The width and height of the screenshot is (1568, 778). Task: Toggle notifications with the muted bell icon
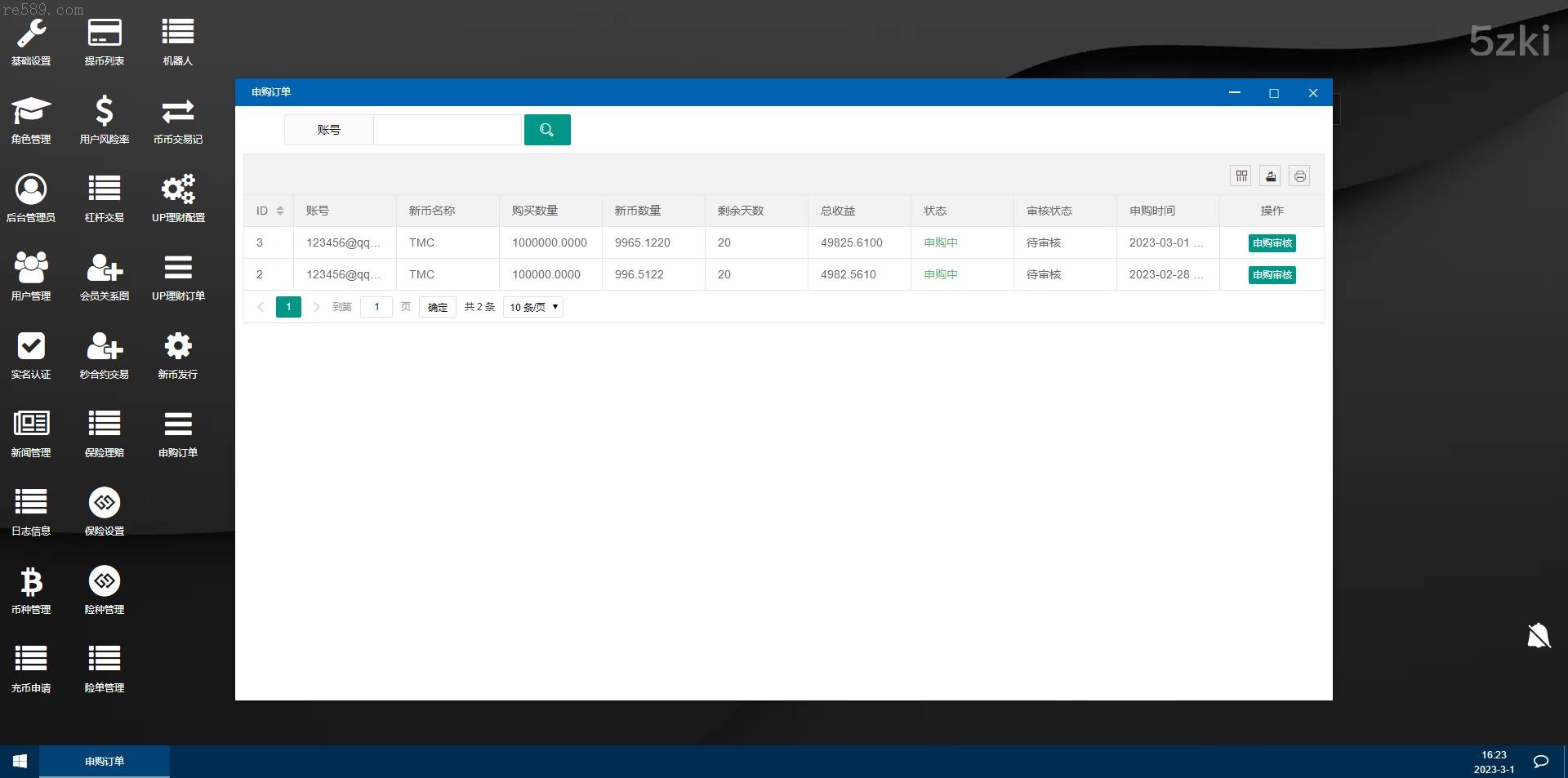(x=1539, y=635)
